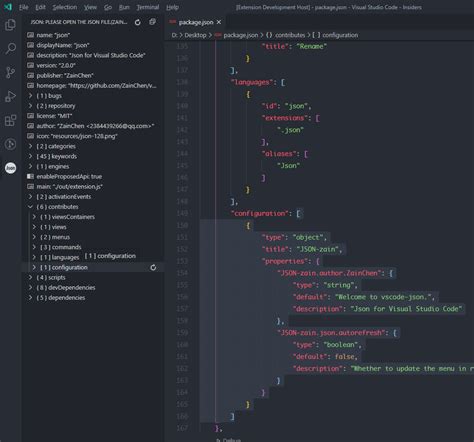Select the enableProposedApi: true item
Screen dimensions: 474x442
[69, 176]
